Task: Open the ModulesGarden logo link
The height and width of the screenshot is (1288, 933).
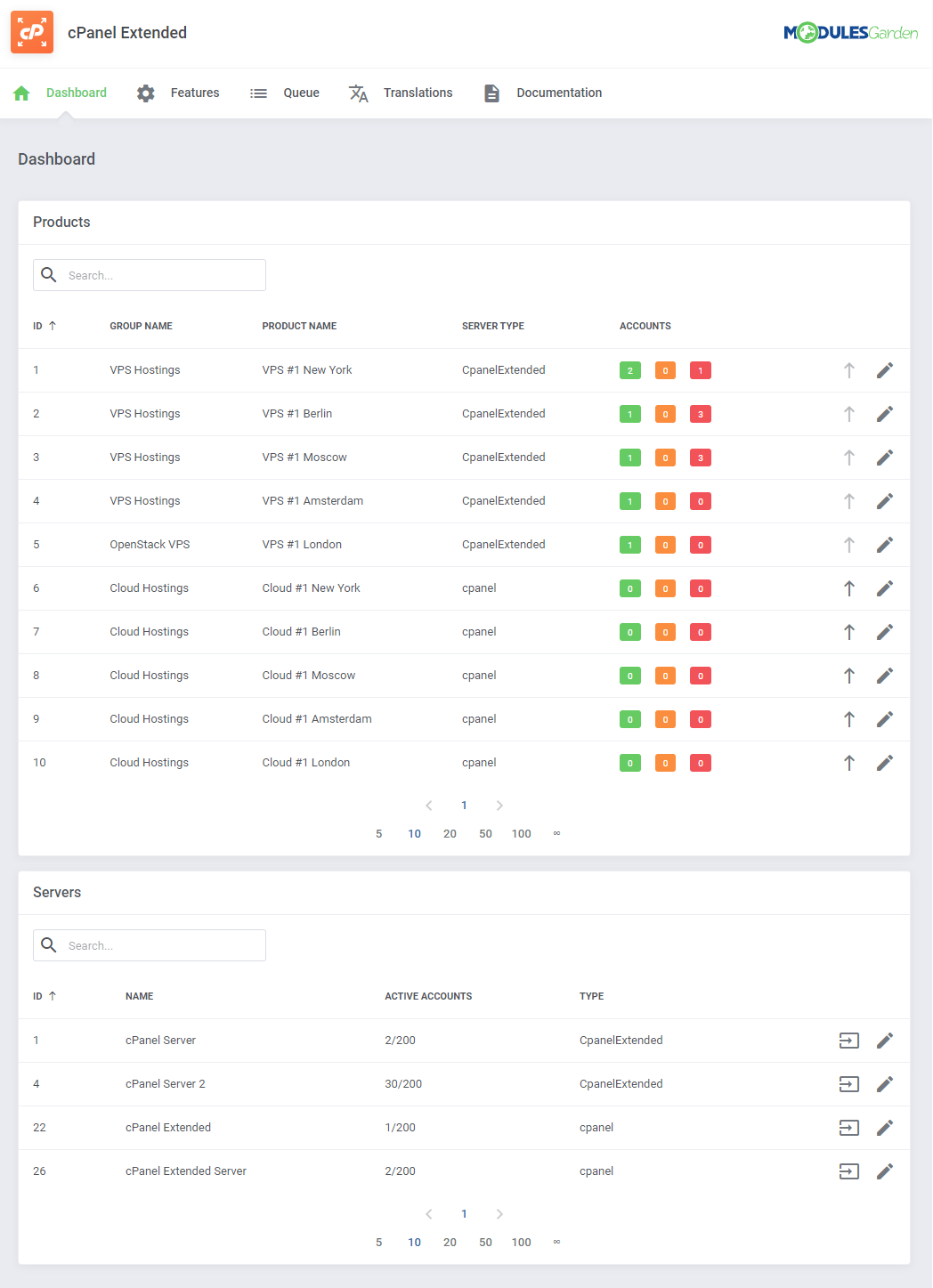Action: 850,33
